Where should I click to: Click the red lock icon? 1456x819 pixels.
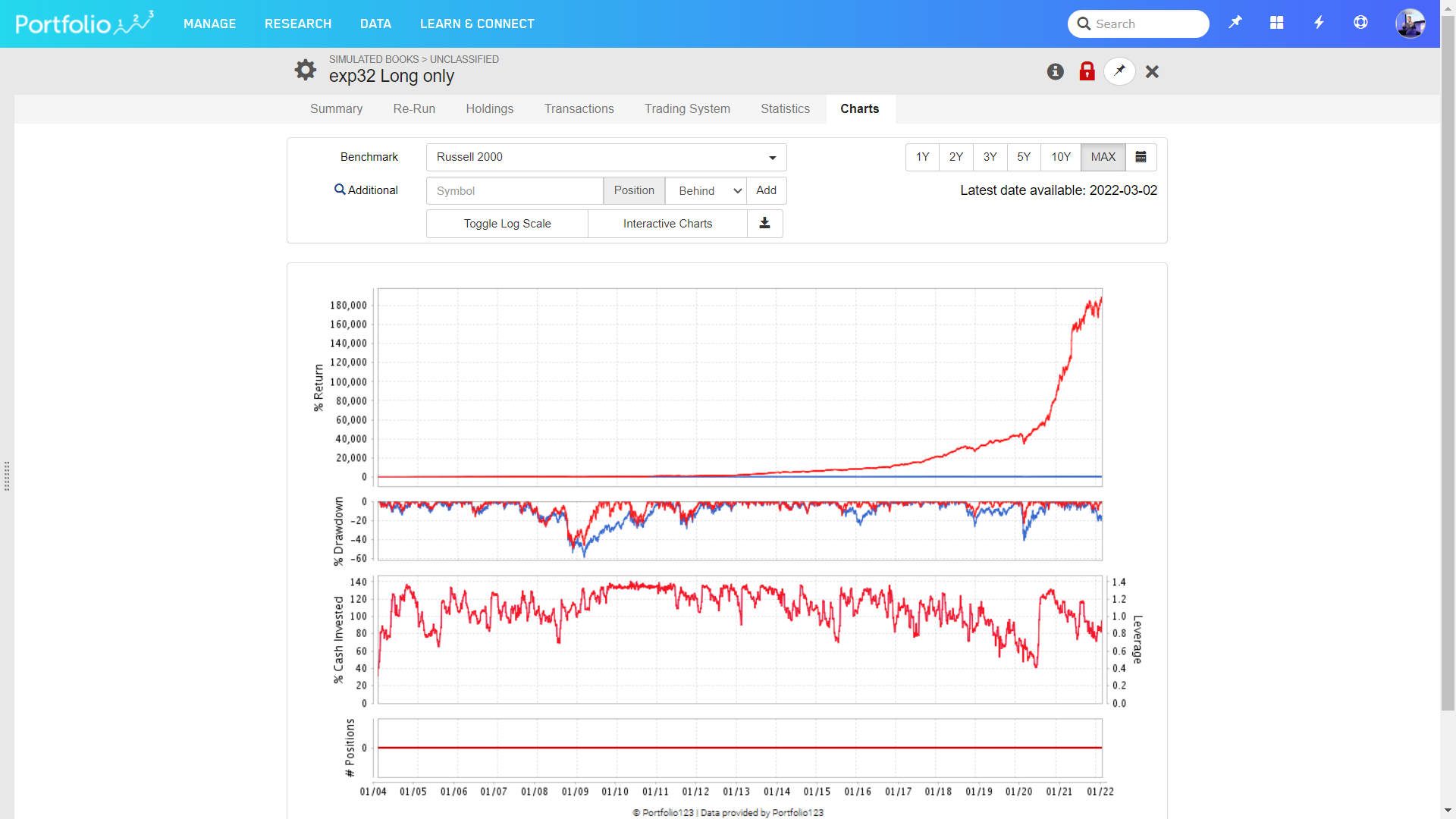tap(1087, 71)
